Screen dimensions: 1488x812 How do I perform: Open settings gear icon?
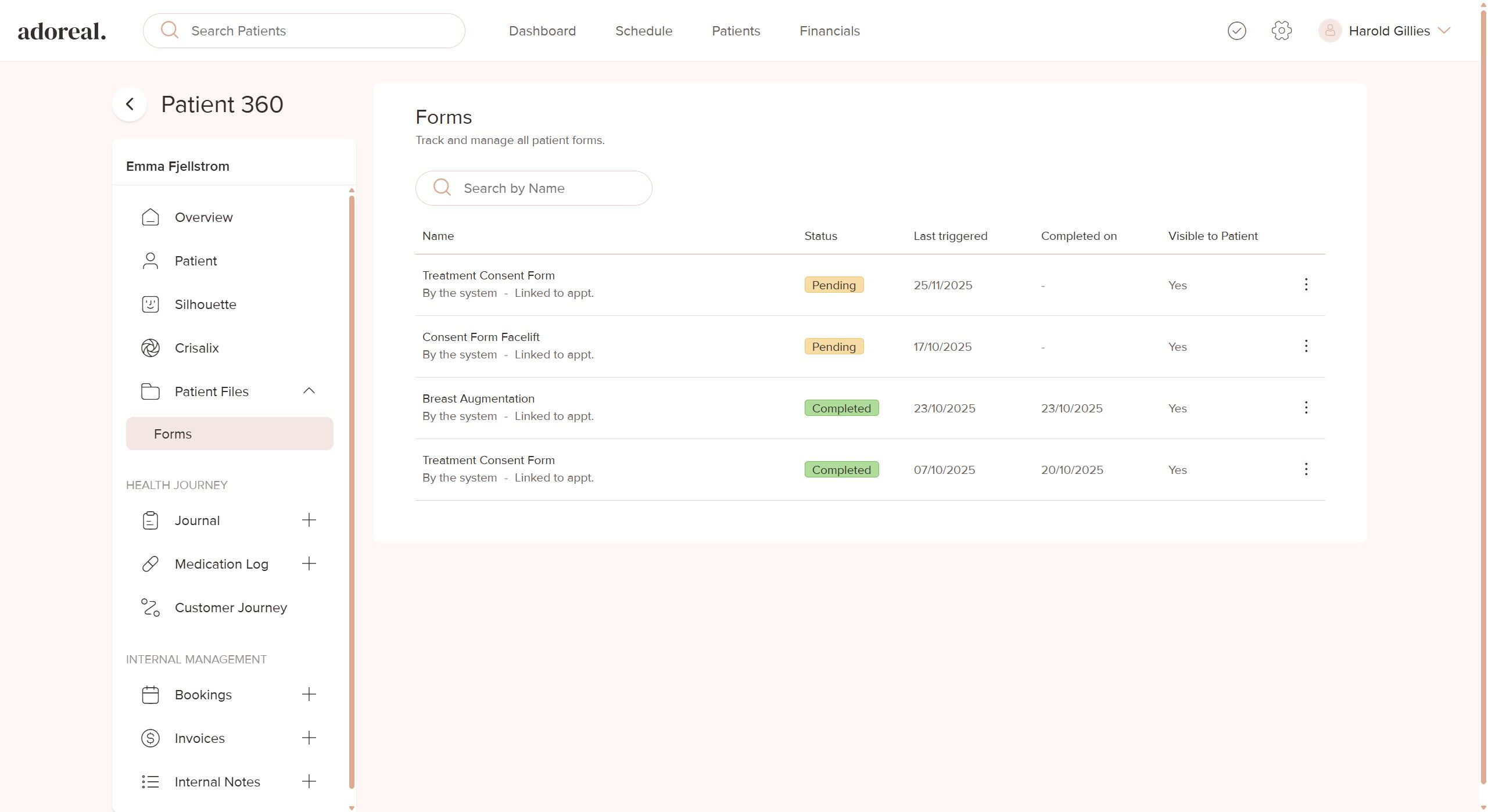1281,31
